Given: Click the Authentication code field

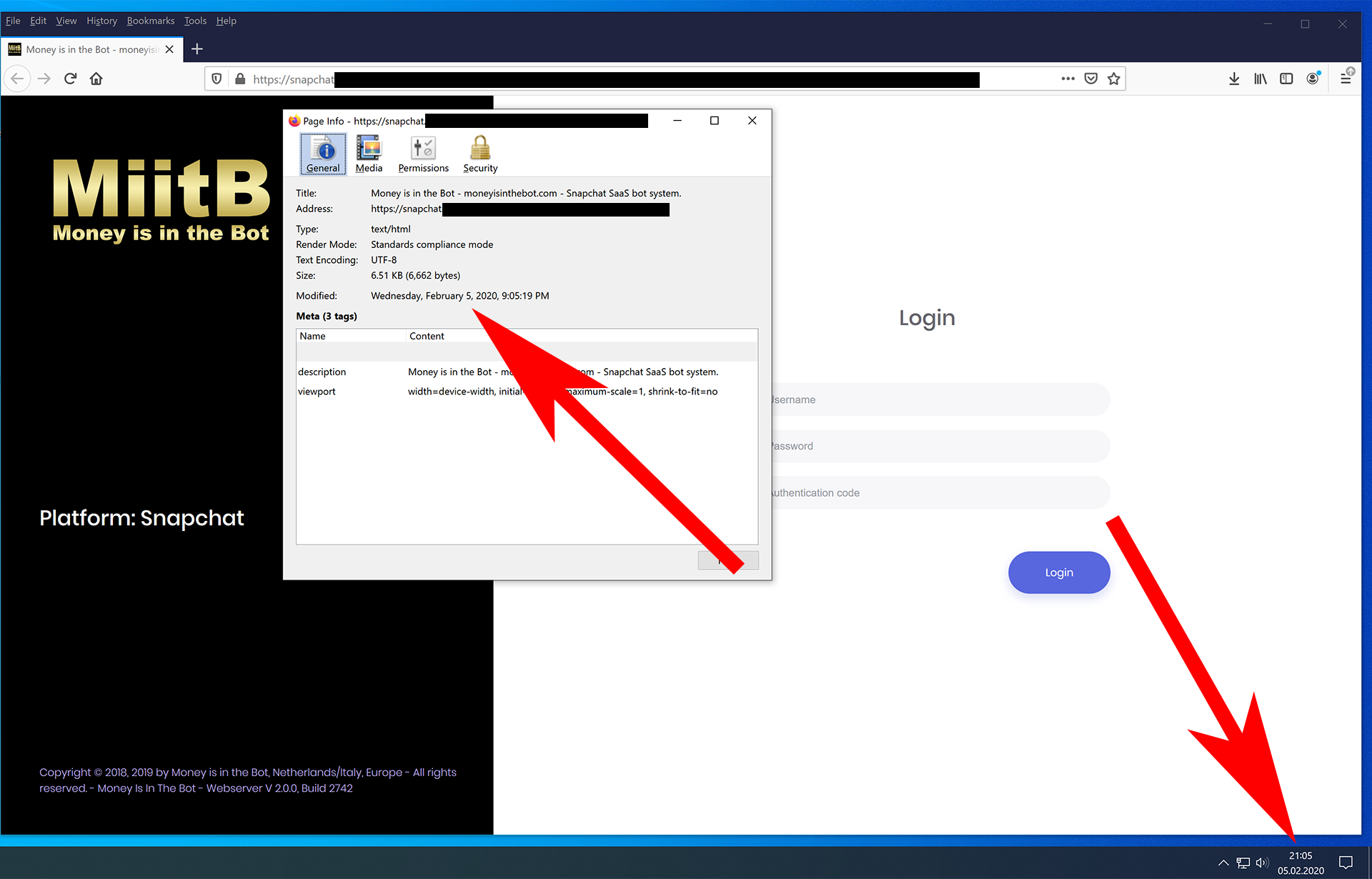Looking at the screenshot, I should click(x=940, y=492).
